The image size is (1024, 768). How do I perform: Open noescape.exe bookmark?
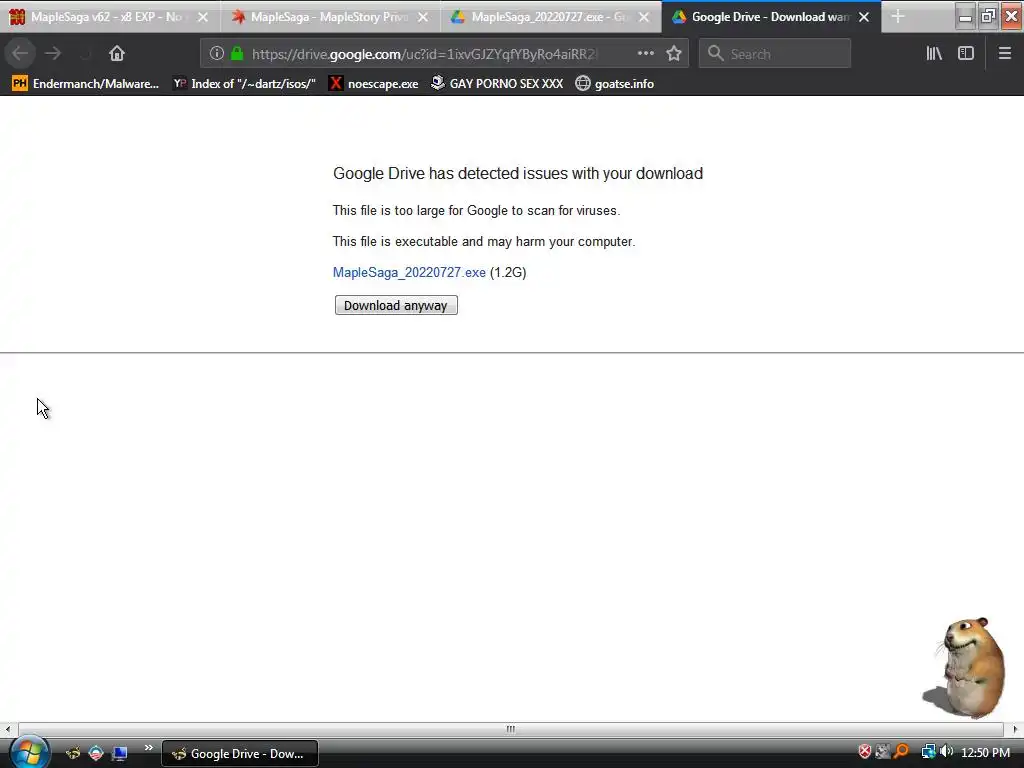coord(374,84)
